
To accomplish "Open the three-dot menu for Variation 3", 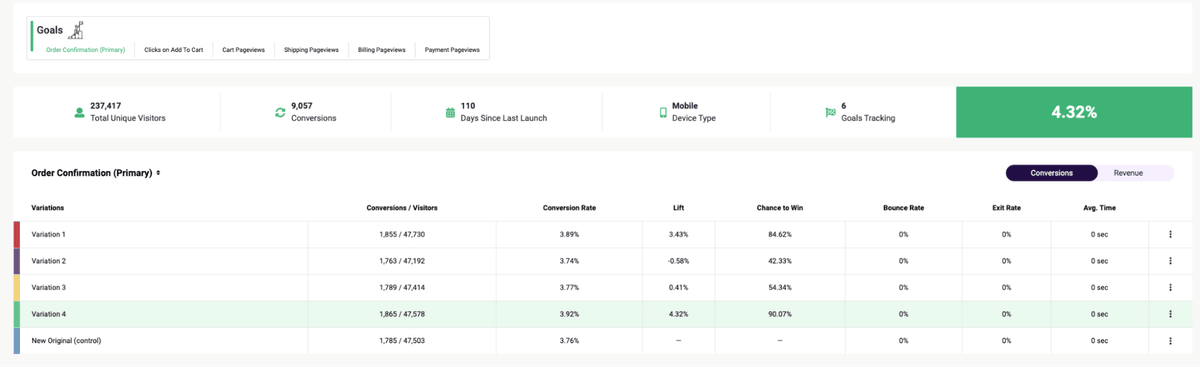I will (1170, 287).
